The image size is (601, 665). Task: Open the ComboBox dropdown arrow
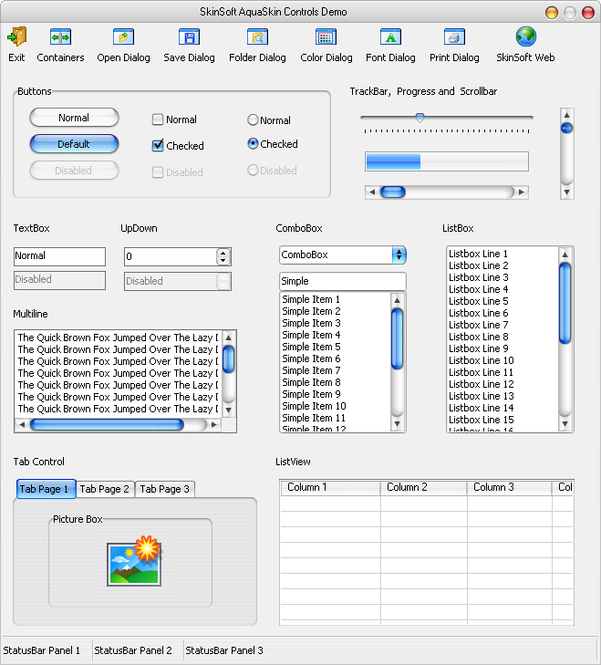coord(399,254)
